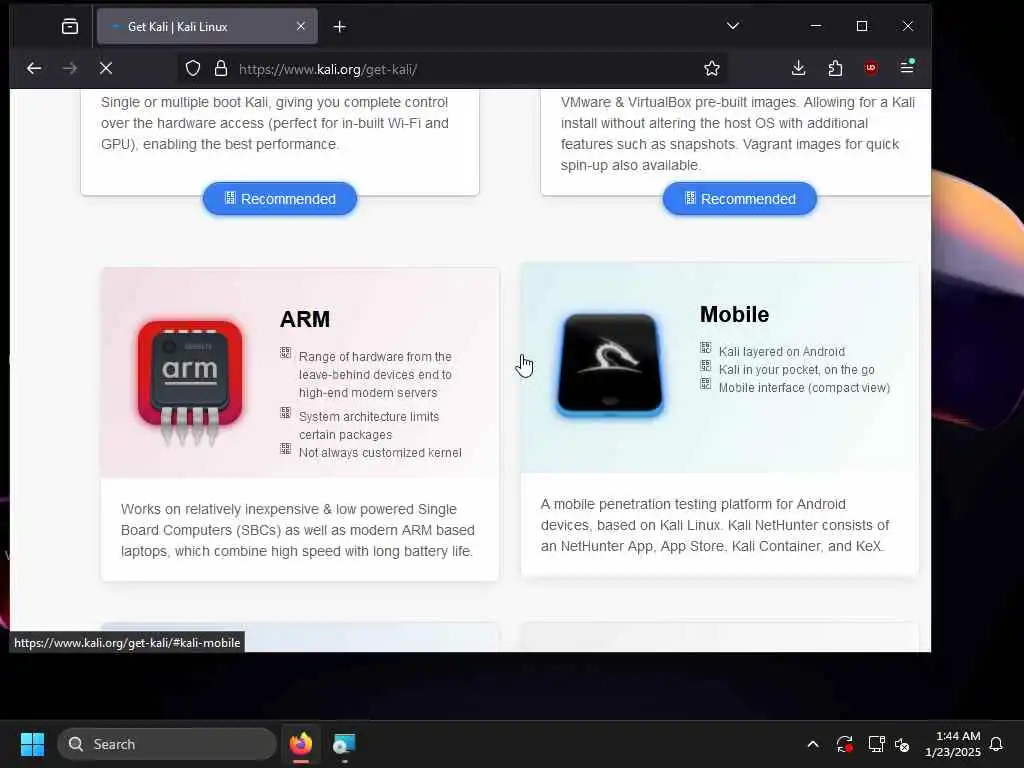Click the ARM chip image
This screenshot has height=768, width=1024.
[x=189, y=382]
